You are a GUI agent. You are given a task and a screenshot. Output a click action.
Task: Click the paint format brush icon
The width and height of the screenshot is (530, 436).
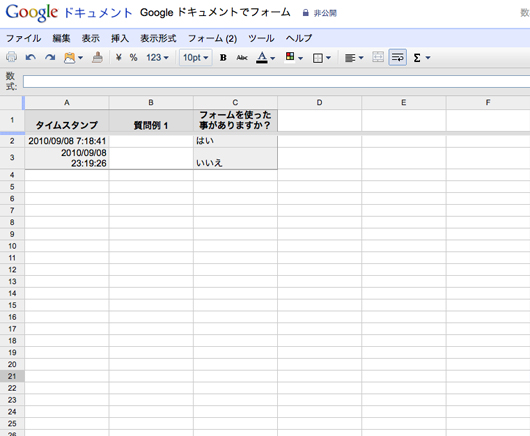click(x=97, y=57)
